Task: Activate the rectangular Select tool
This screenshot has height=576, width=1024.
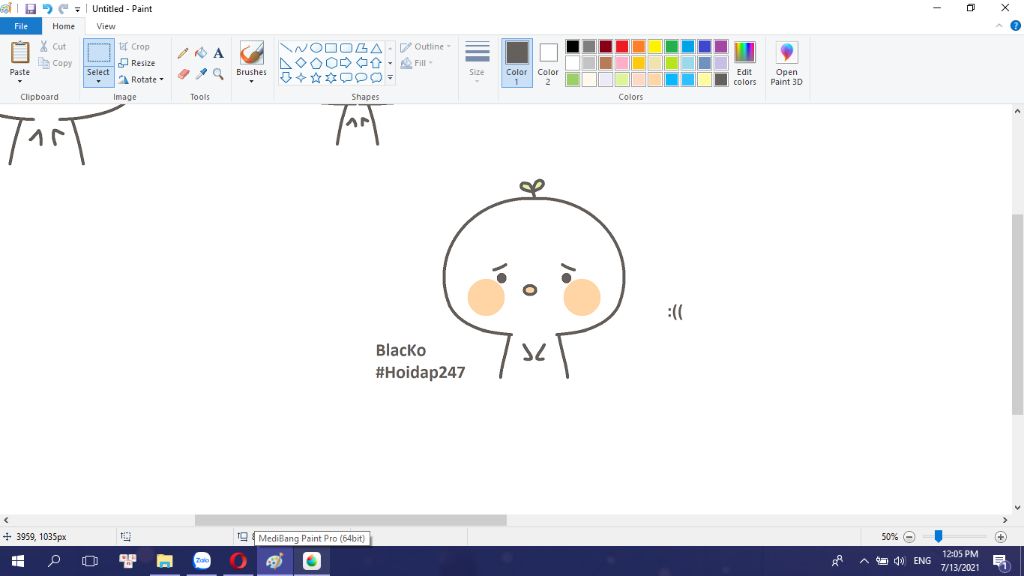Action: pyautogui.click(x=99, y=54)
